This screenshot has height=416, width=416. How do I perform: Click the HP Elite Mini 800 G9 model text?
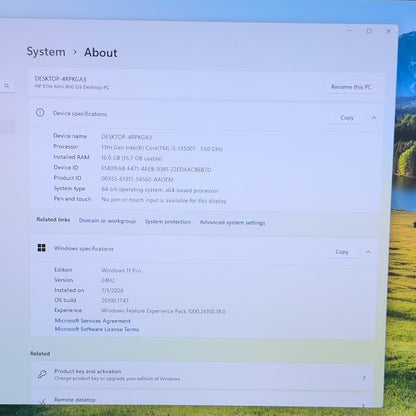tap(72, 87)
